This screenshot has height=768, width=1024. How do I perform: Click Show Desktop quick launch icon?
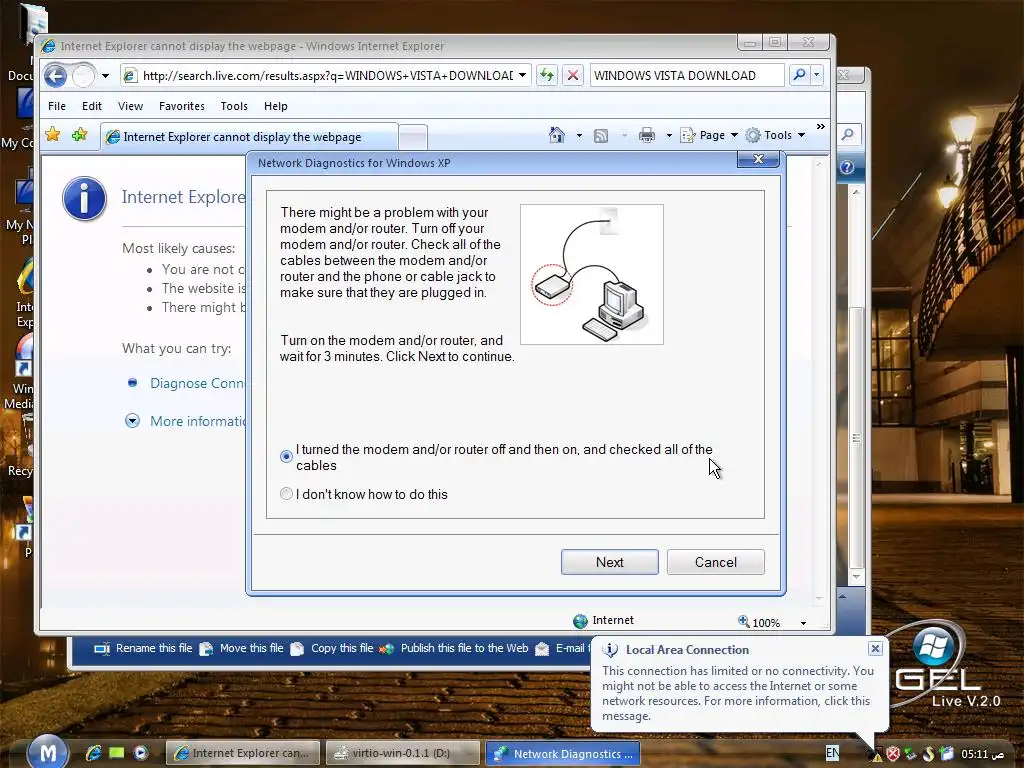click(117, 753)
